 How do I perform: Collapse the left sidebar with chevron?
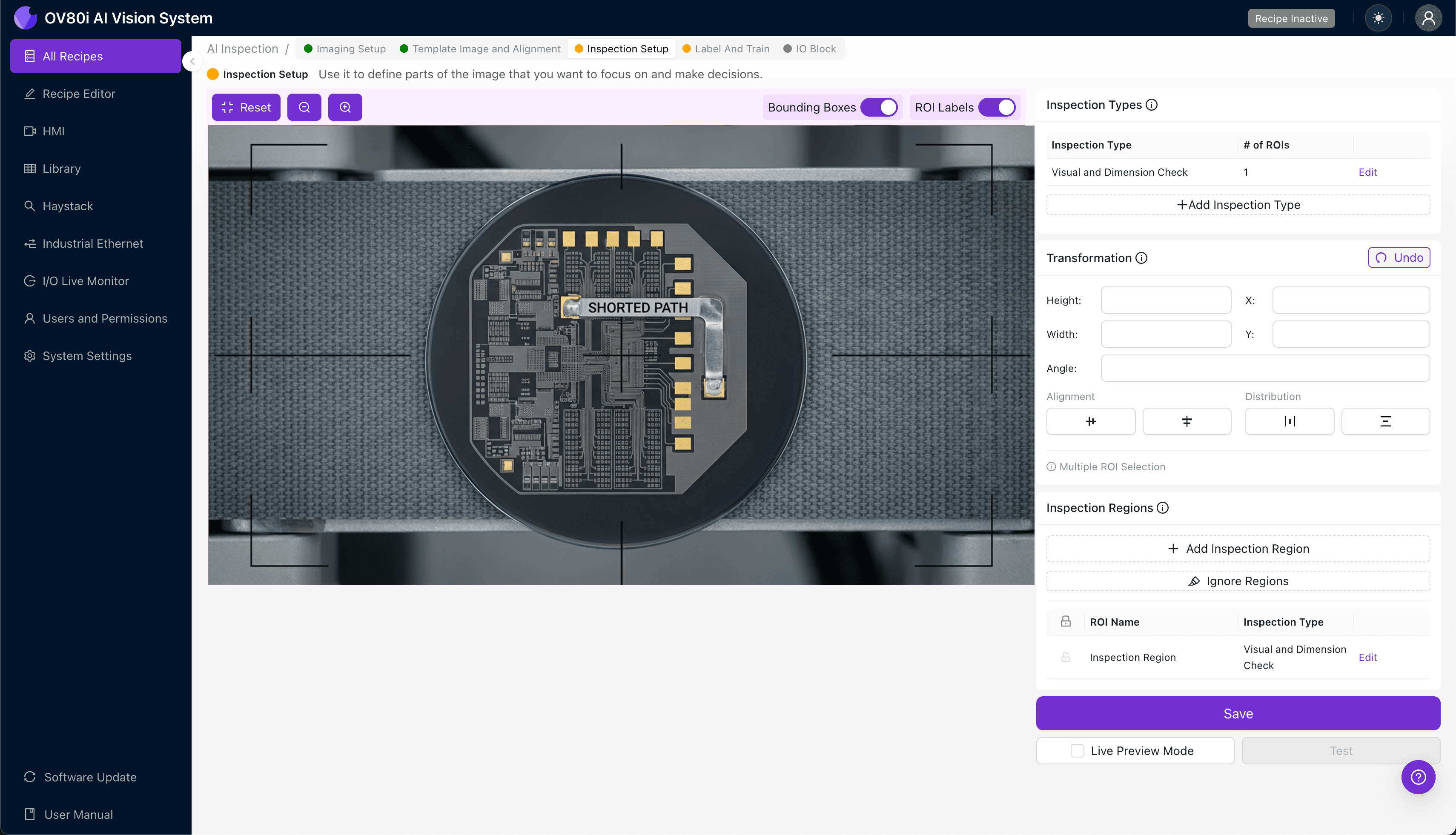[193, 61]
